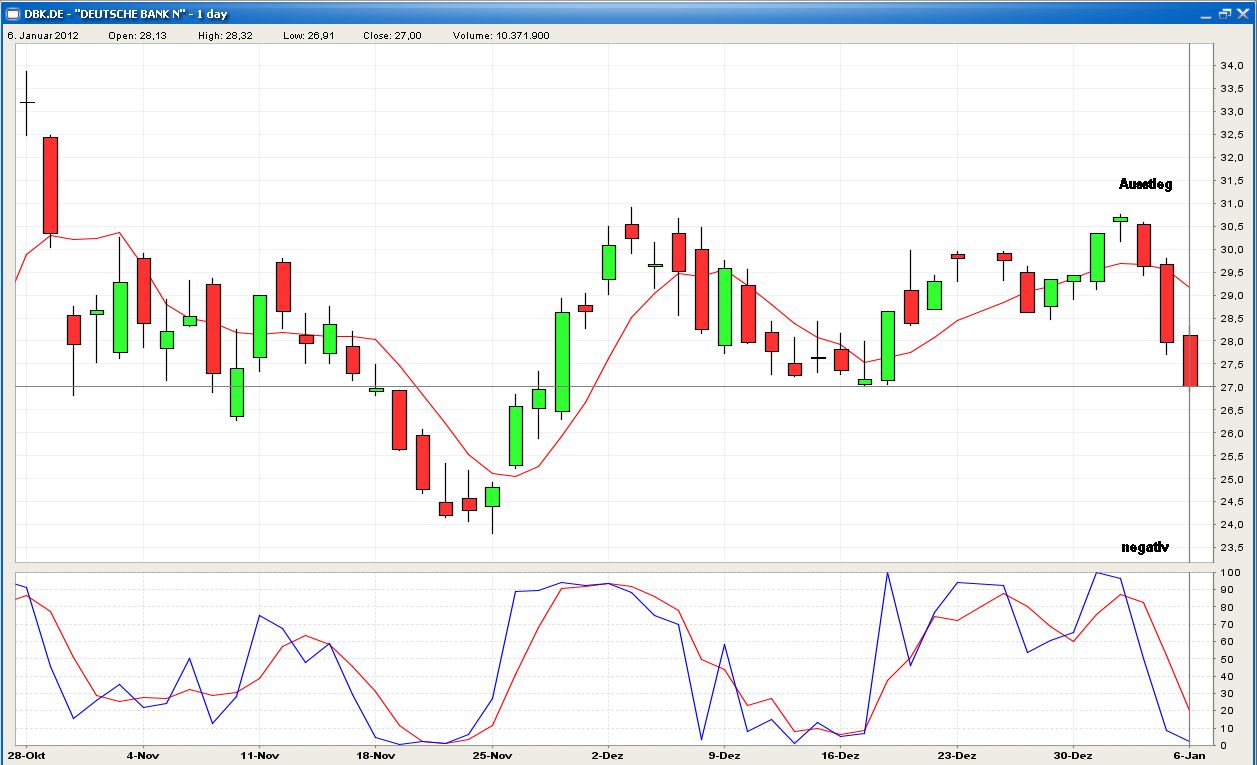The height and width of the screenshot is (765, 1257).
Task: Click the '4-Nov' date axis label
Action: (x=142, y=755)
